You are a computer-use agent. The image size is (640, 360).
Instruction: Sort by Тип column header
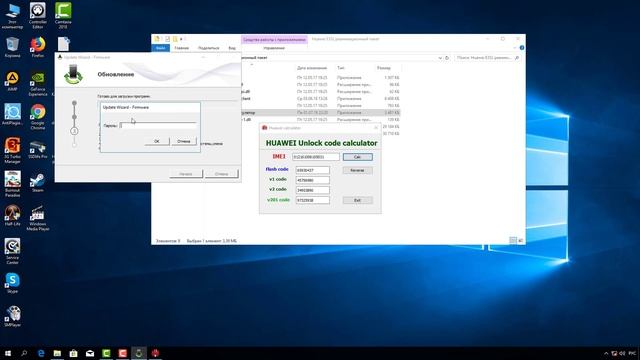(x=341, y=68)
